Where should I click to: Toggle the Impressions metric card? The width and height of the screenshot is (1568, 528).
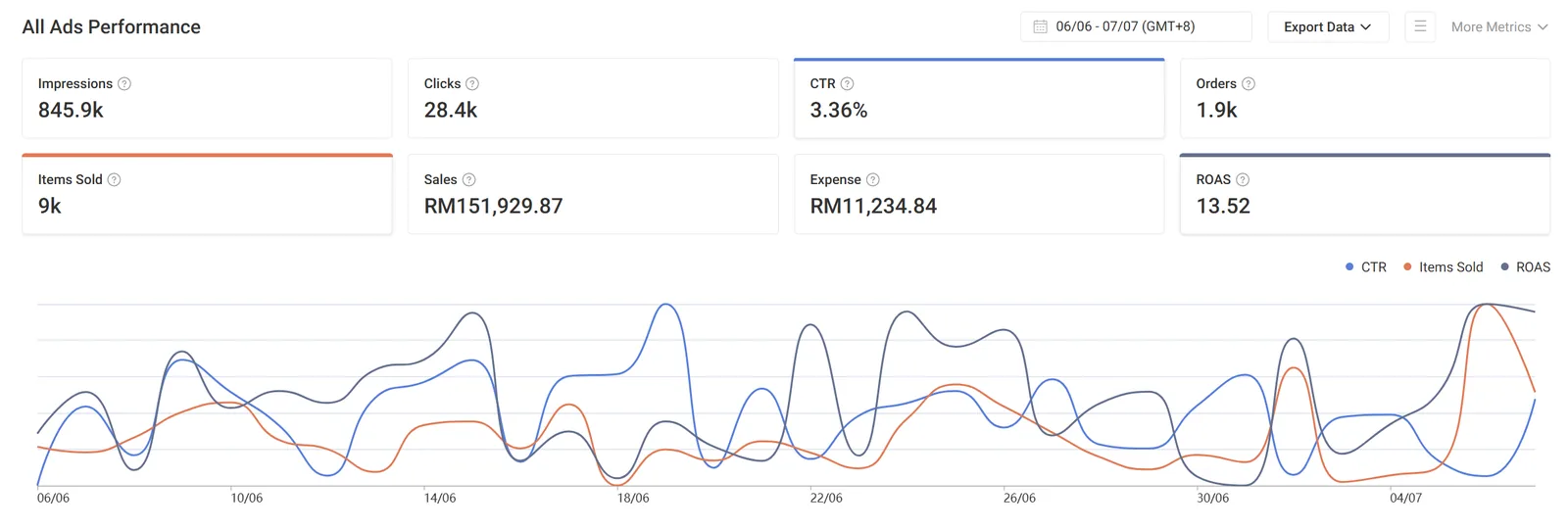coord(207,98)
